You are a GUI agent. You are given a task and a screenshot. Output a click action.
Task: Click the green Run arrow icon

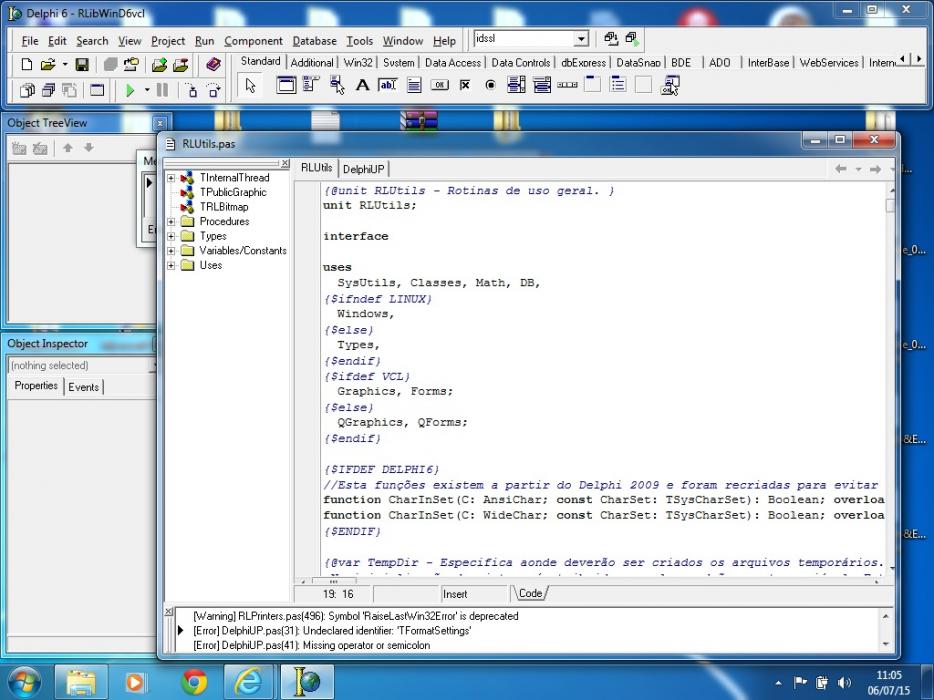130,91
